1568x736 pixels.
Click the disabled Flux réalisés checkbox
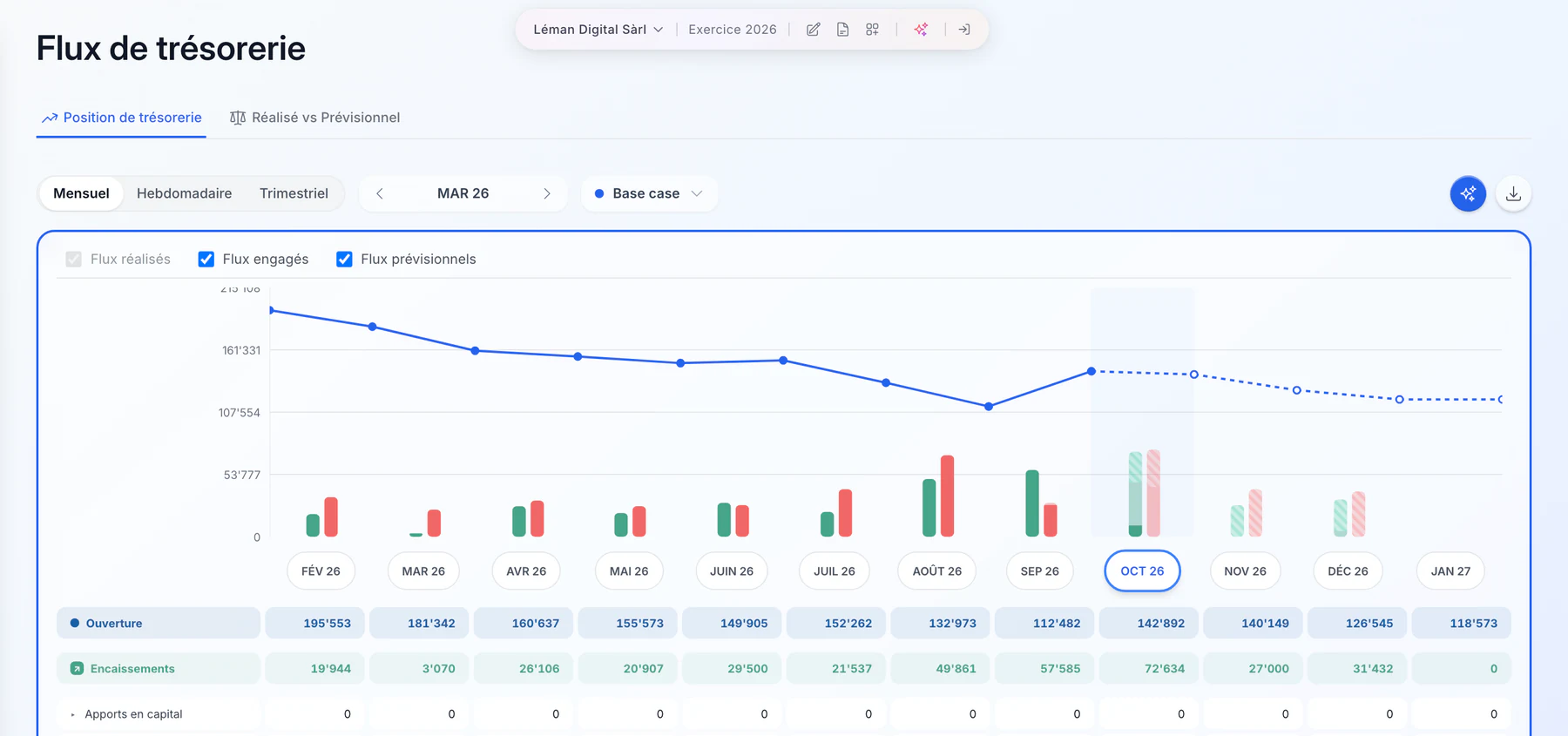74,260
